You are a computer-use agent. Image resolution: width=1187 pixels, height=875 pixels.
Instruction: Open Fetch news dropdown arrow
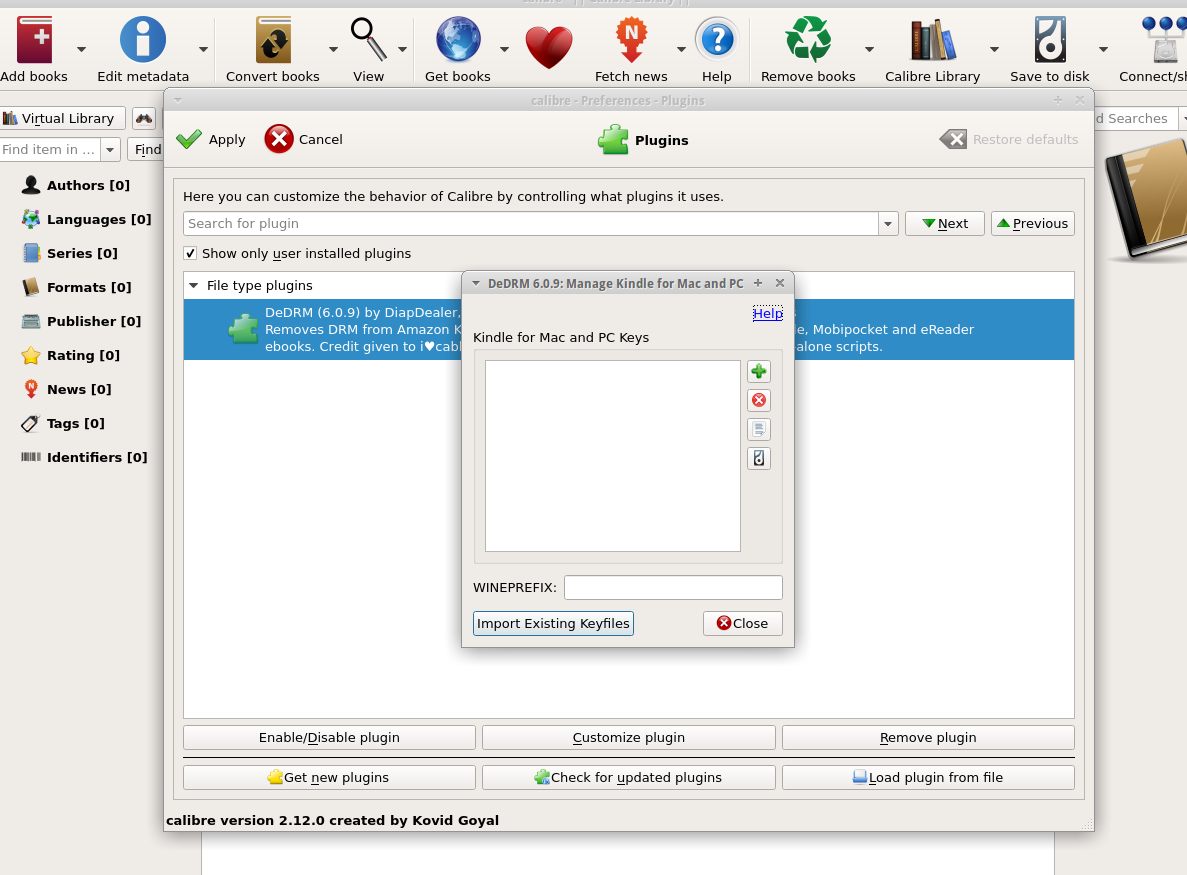point(681,50)
